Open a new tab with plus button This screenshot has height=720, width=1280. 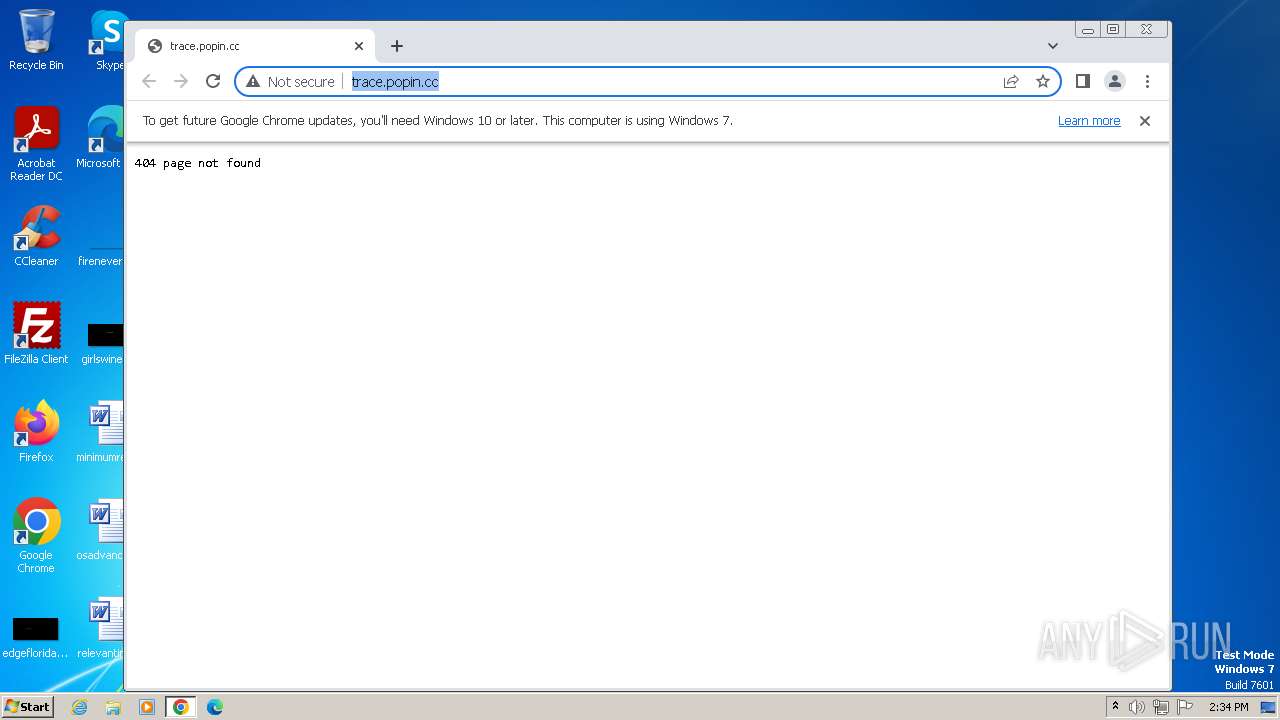[x=397, y=46]
